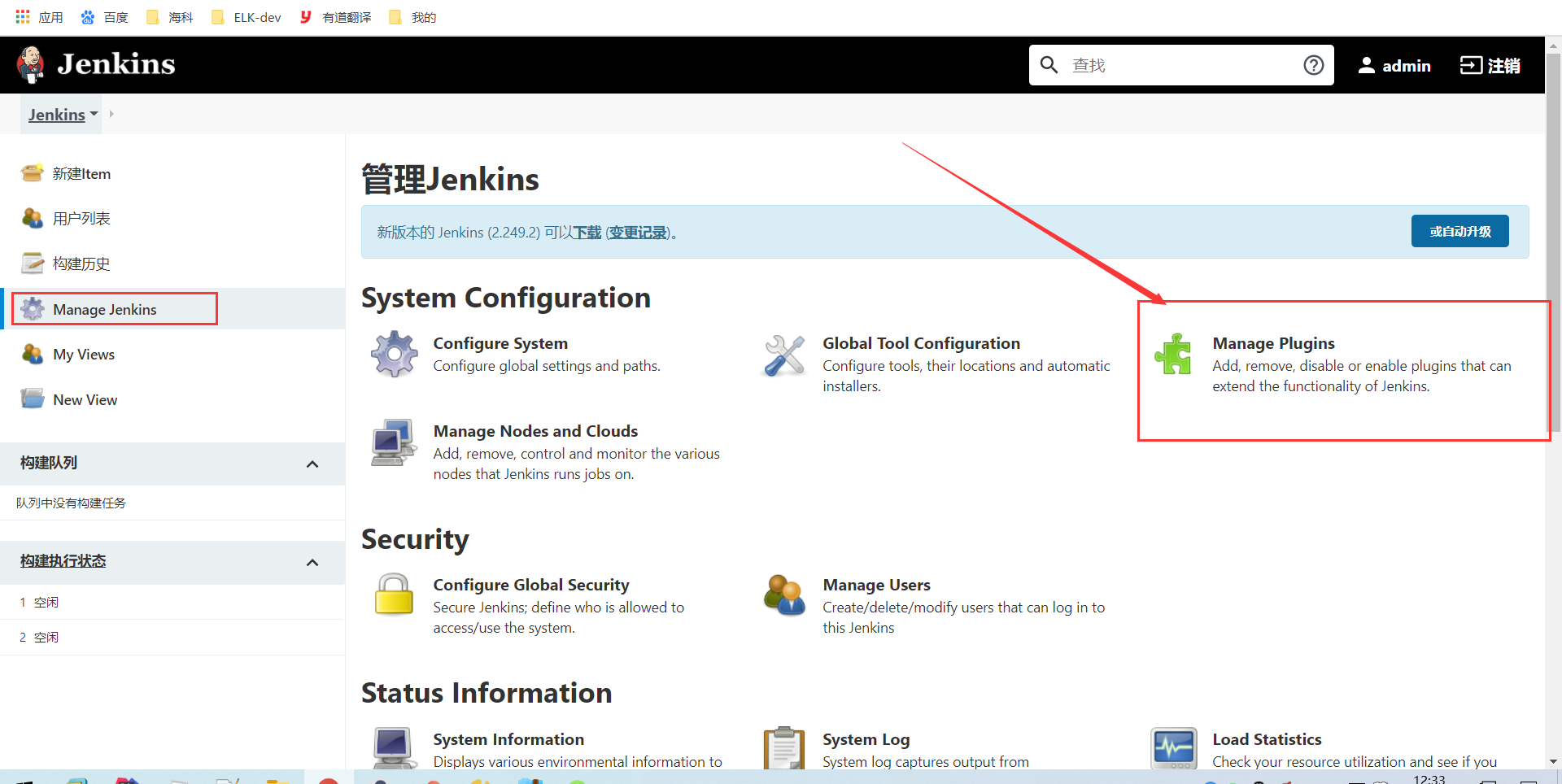Open Manage Nodes and Clouds link
Viewport: 1562px width, 784px height.
(x=535, y=431)
